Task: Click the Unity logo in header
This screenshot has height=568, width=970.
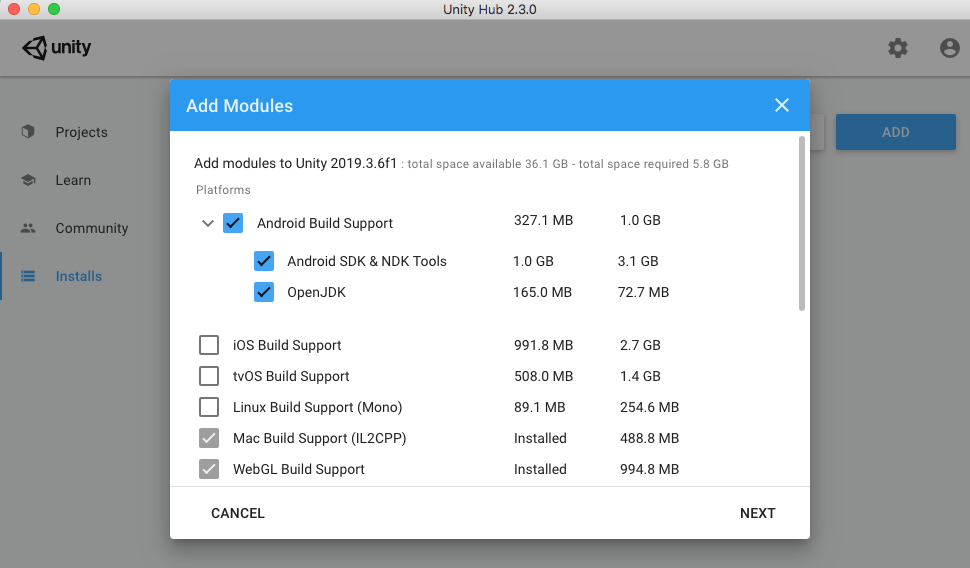Action: (56, 48)
